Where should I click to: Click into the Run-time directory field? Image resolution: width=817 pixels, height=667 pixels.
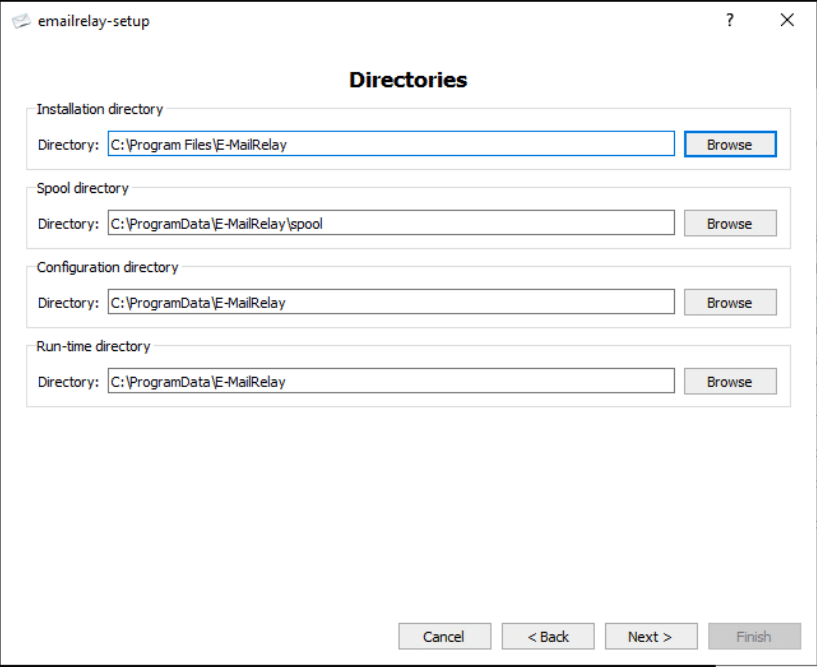click(391, 381)
